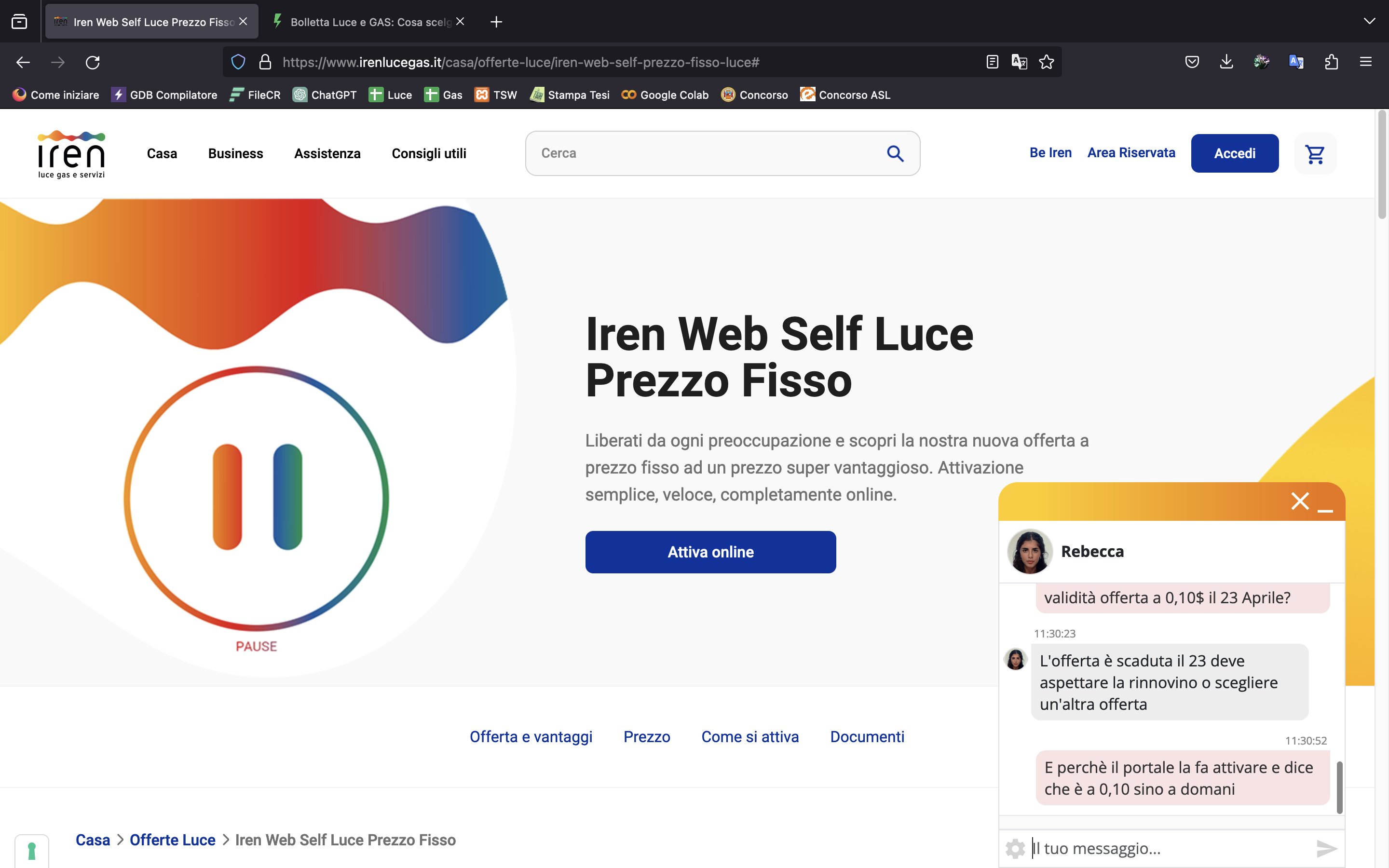Viewport: 1389px width, 868px height.
Task: Click the padlock site security icon
Action: point(265,62)
